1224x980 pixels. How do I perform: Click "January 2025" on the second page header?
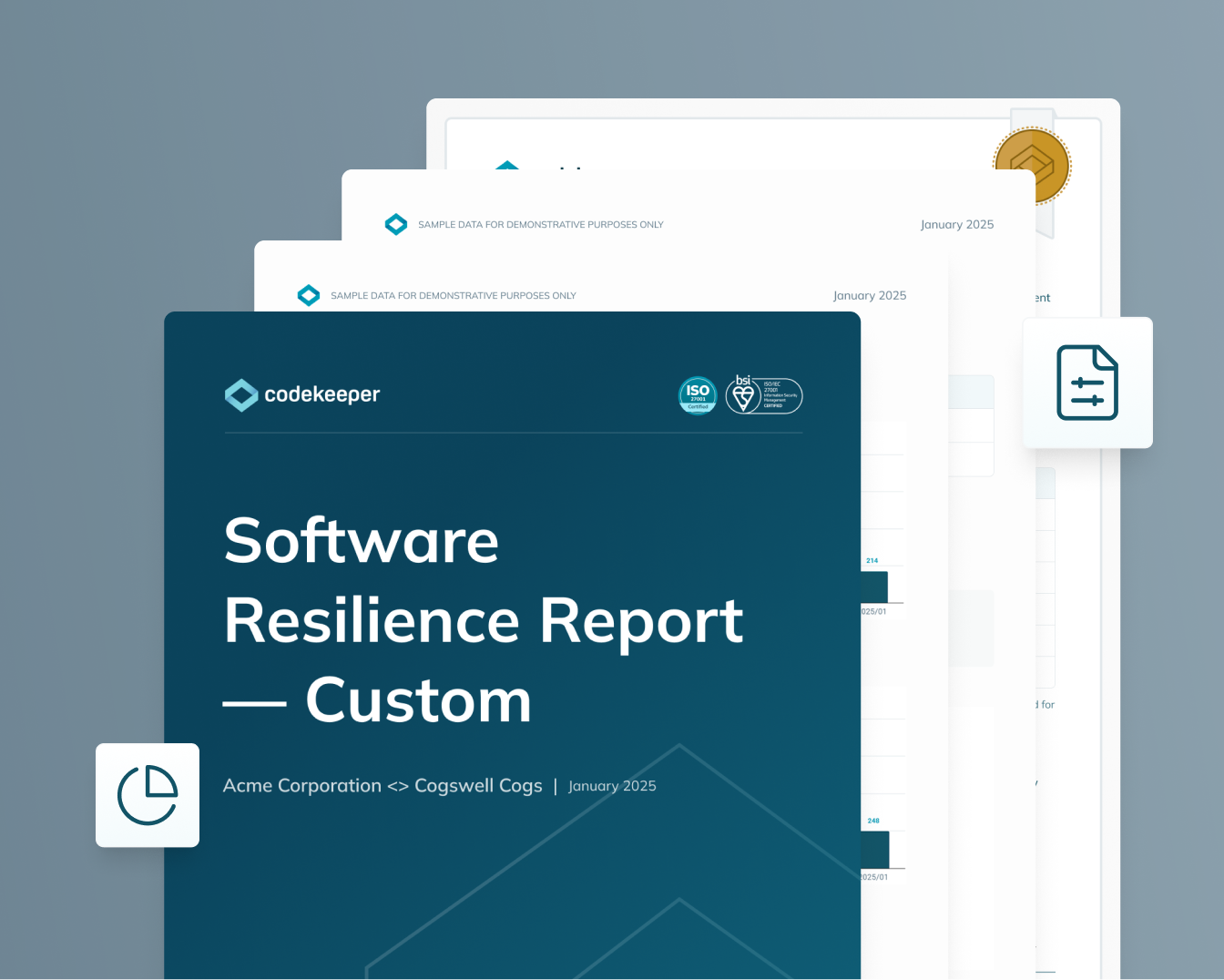click(x=870, y=295)
